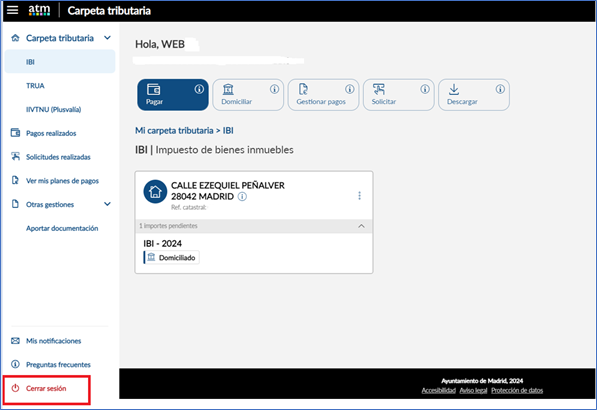Select IIVTNU (Plusvalía) in the sidebar
This screenshot has width=597, height=410.
coord(53,110)
